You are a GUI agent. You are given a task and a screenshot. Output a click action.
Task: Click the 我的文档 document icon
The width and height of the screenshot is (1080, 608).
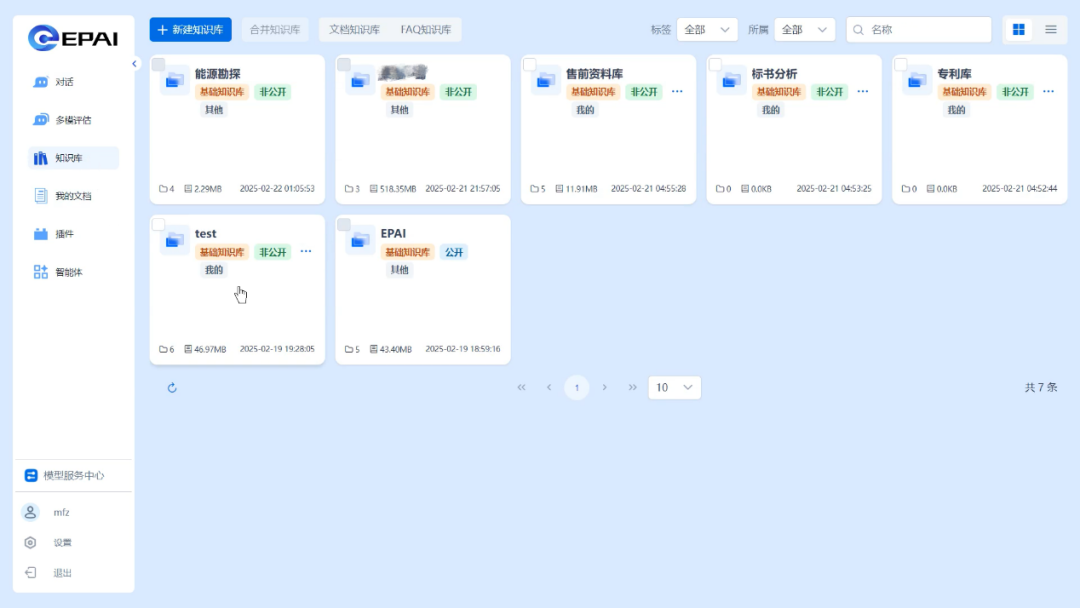(41, 196)
